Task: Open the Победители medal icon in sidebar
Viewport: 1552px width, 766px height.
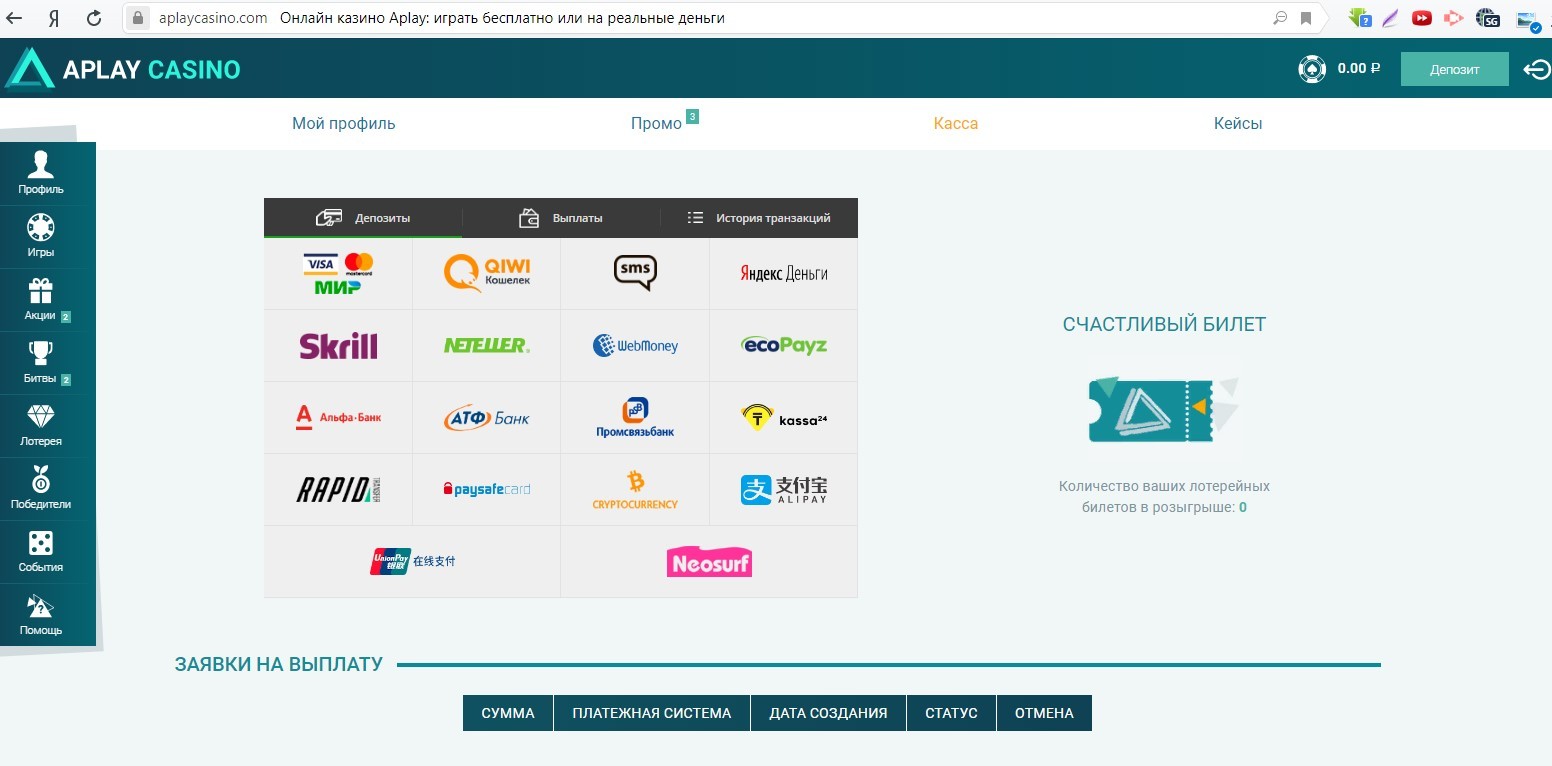Action: coord(41,489)
